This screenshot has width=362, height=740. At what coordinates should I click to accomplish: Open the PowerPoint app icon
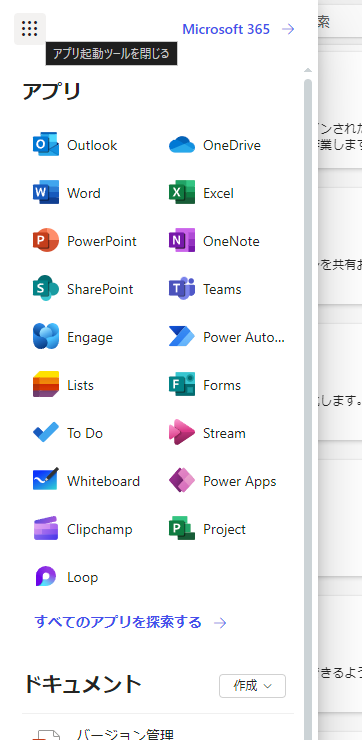tap(46, 241)
